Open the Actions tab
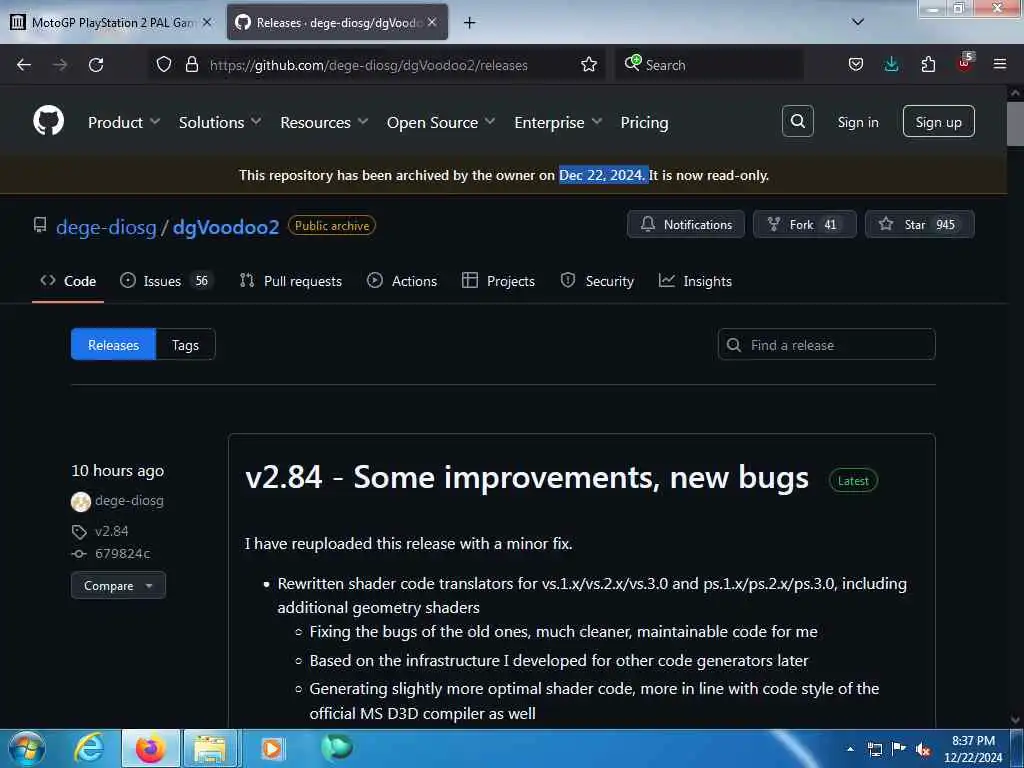This screenshot has height=768, width=1024. (x=402, y=281)
